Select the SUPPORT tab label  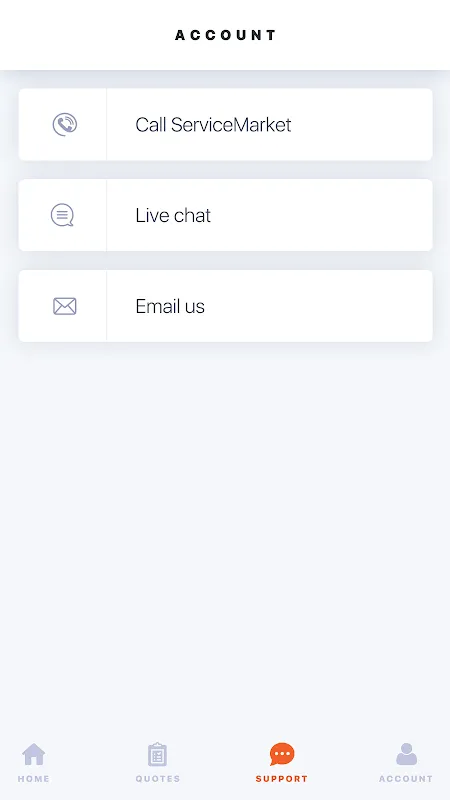[x=282, y=779]
